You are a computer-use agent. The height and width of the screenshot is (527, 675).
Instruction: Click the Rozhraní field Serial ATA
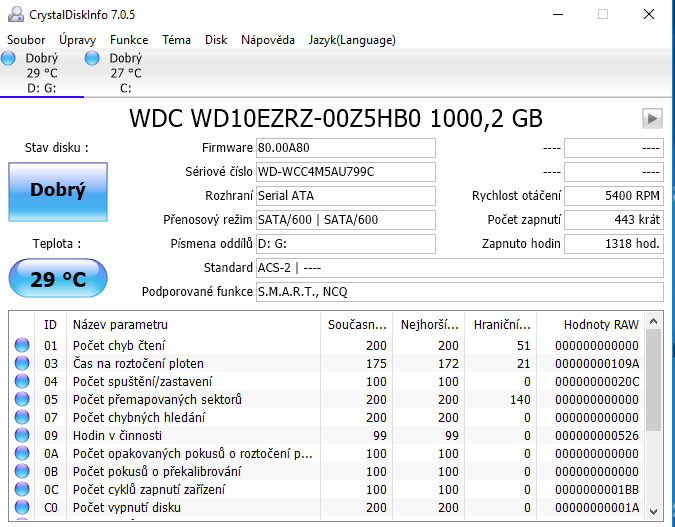(346, 196)
